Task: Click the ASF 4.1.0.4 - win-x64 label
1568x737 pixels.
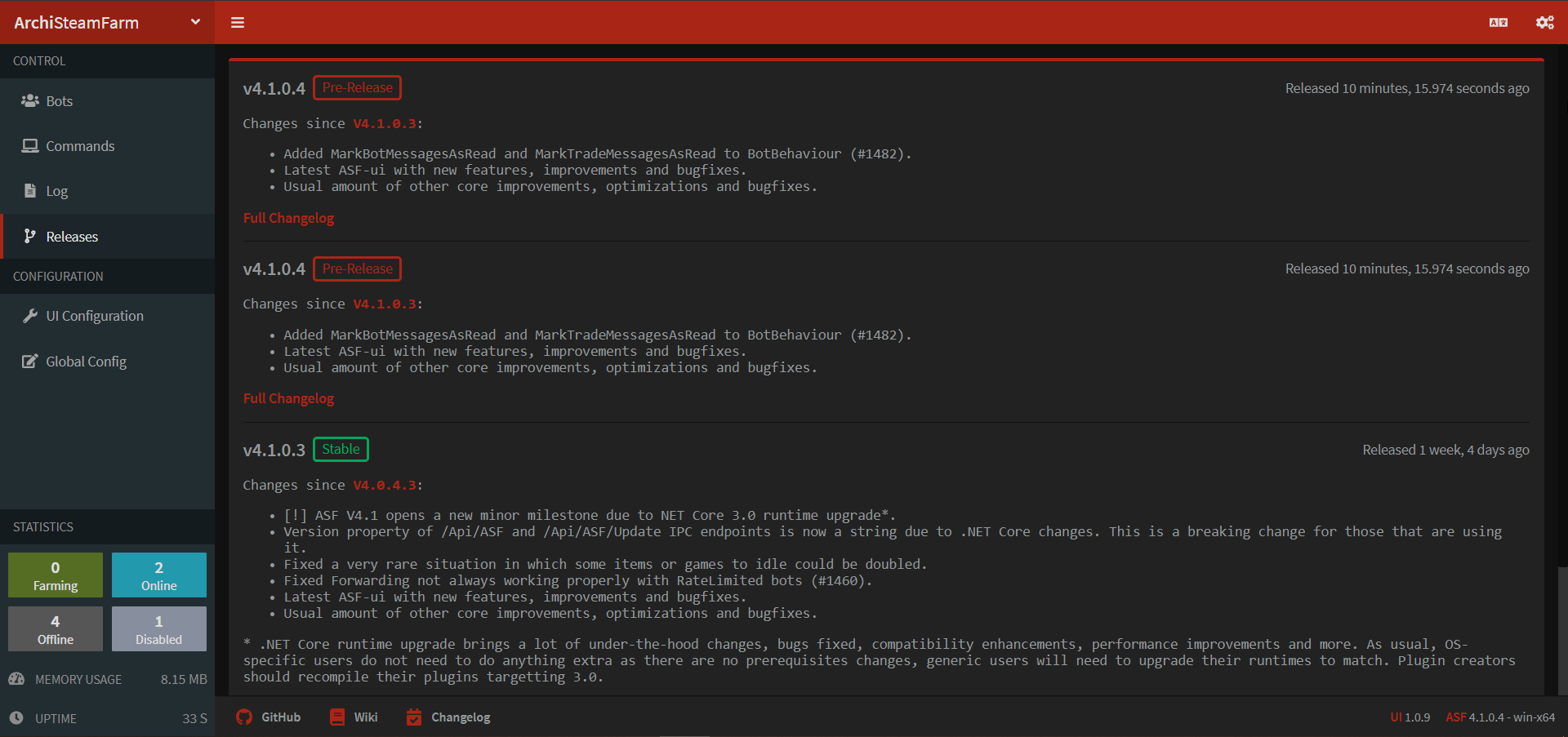Action: tap(1500, 717)
